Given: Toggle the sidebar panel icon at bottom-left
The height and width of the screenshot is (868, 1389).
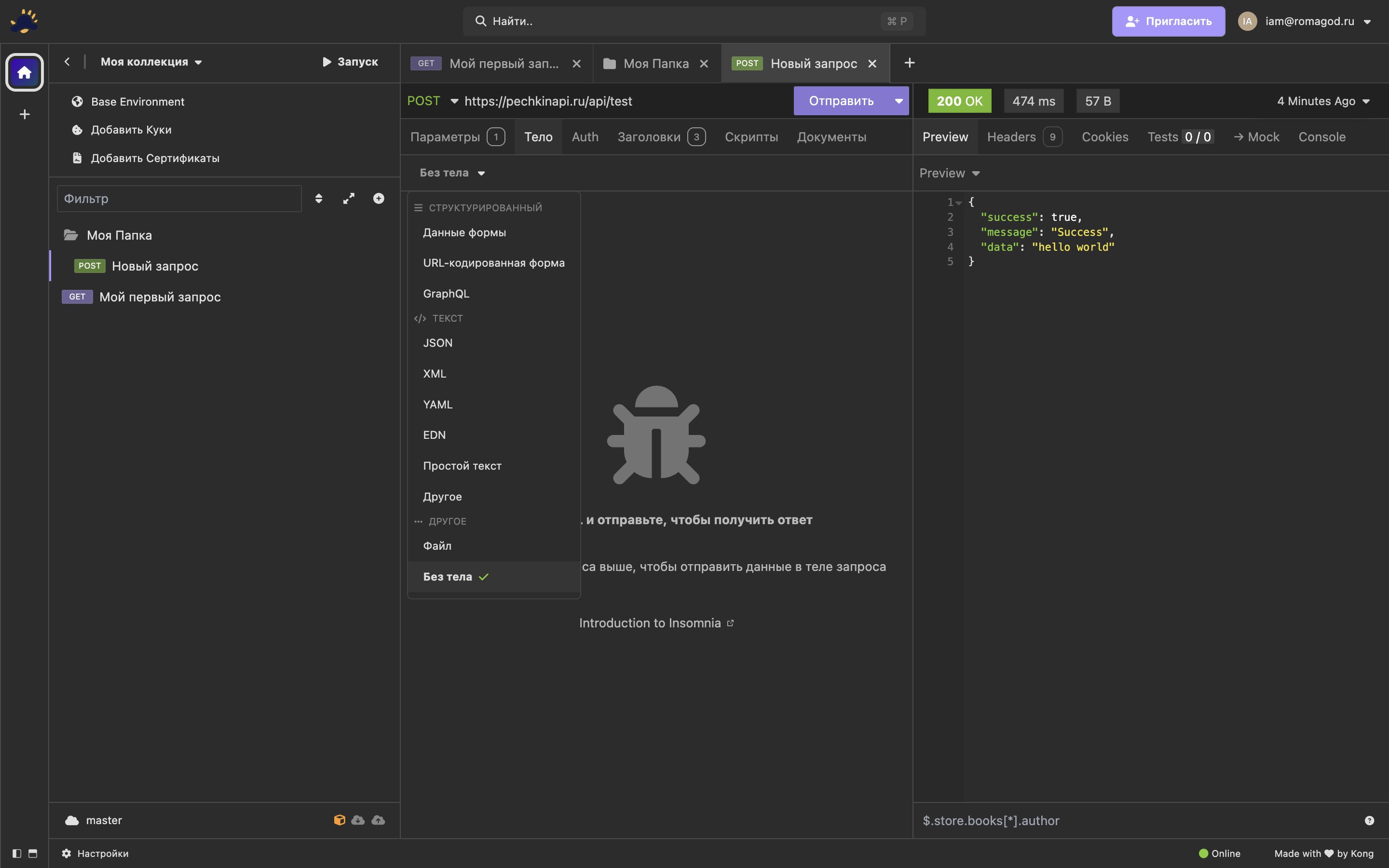Looking at the screenshot, I should coord(17,853).
